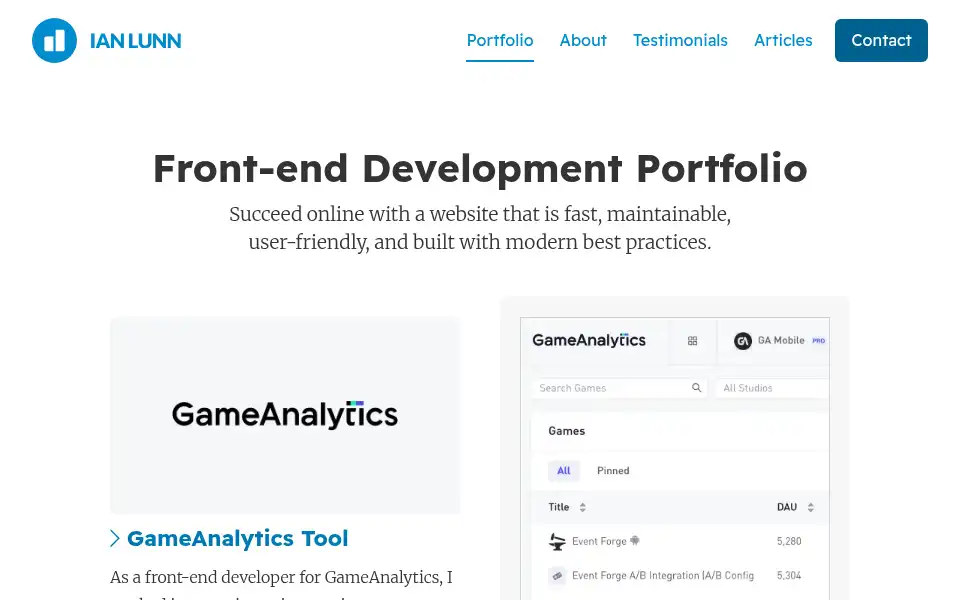Click the Ian Lunn circular logo icon
Screen dimensions: 960x600
pyautogui.click(x=54, y=40)
